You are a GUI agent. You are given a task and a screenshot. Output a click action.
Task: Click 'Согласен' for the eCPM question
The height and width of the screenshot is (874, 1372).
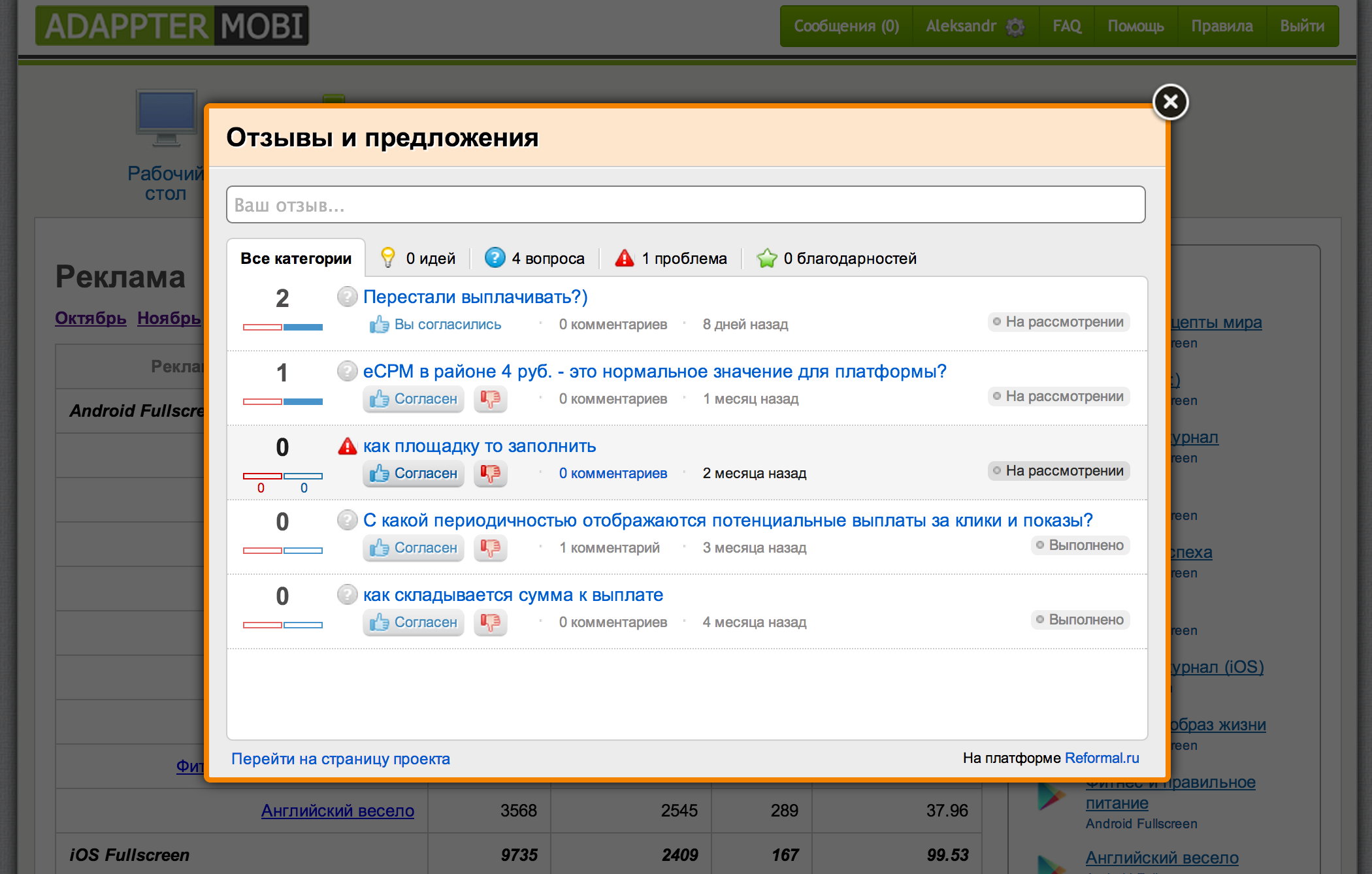click(414, 398)
